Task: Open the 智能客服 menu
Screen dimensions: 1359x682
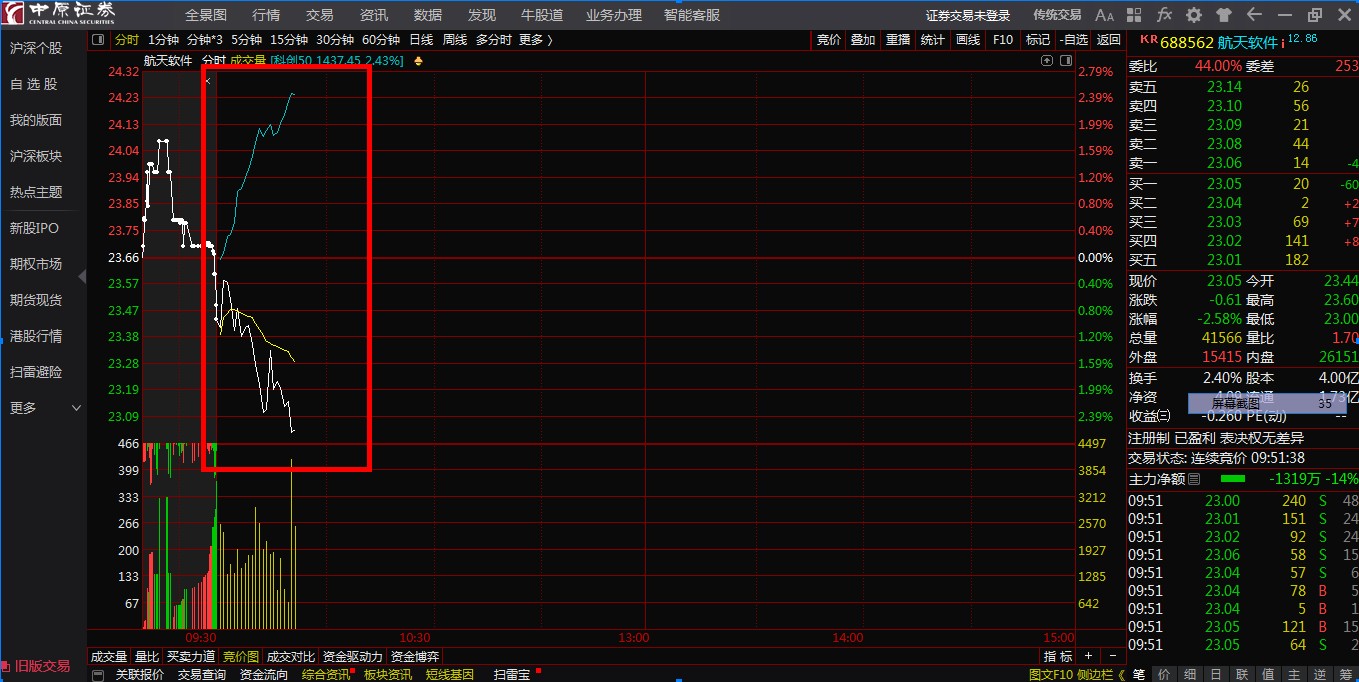Action: click(x=692, y=15)
